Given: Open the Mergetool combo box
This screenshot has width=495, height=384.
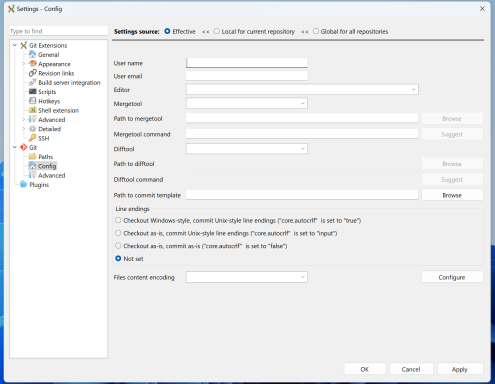Looking at the screenshot, I should 247,103.
